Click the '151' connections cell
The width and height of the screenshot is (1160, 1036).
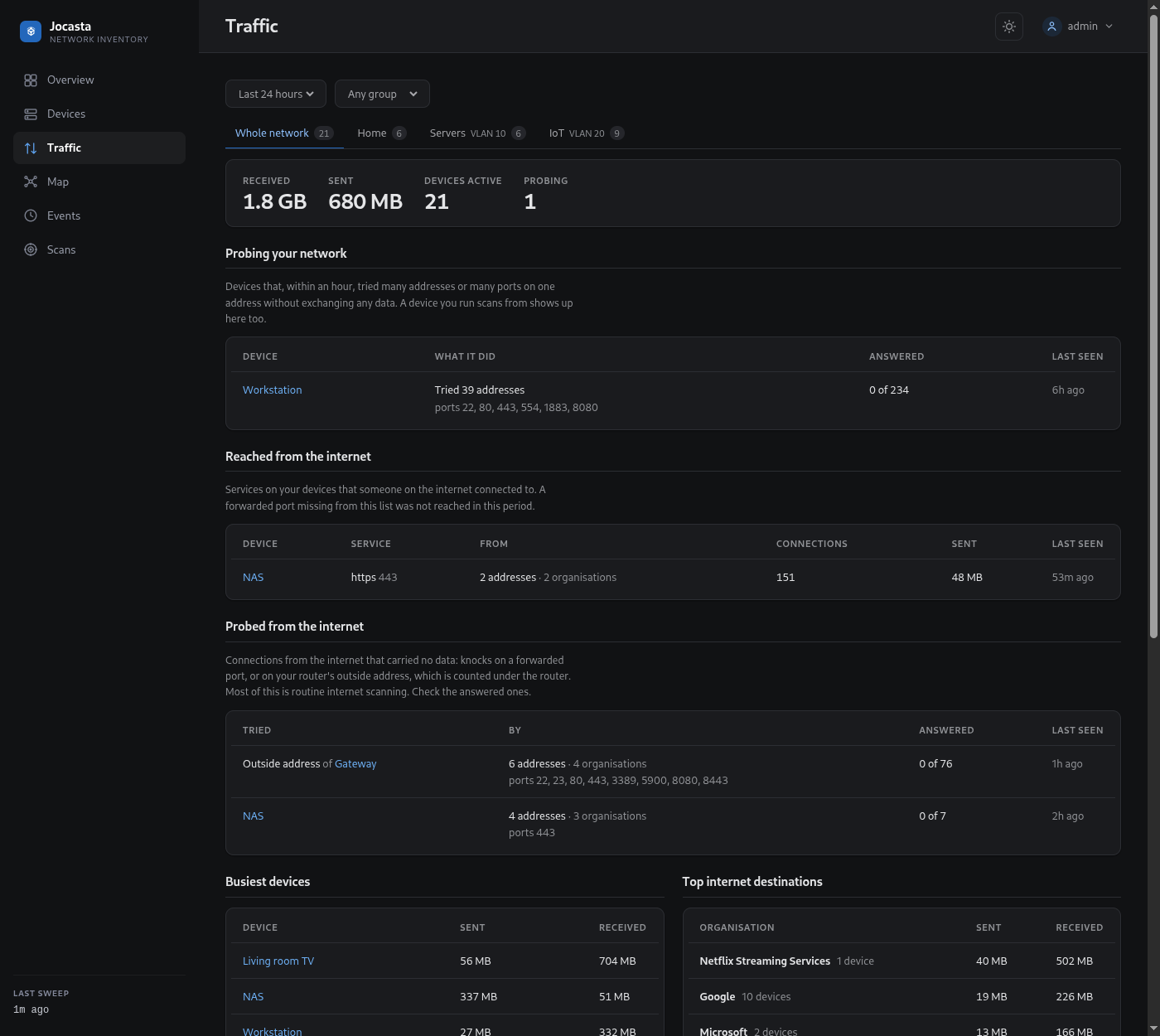tap(785, 578)
